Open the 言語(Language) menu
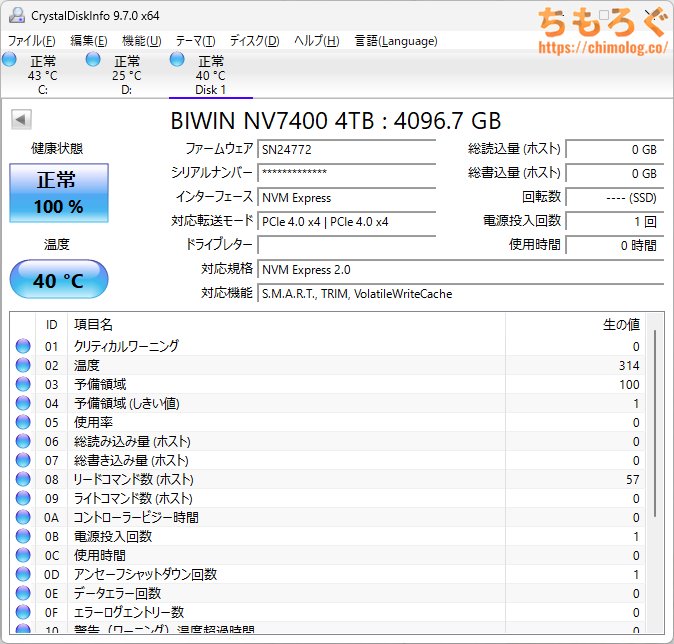This screenshot has width=674, height=644. (396, 41)
